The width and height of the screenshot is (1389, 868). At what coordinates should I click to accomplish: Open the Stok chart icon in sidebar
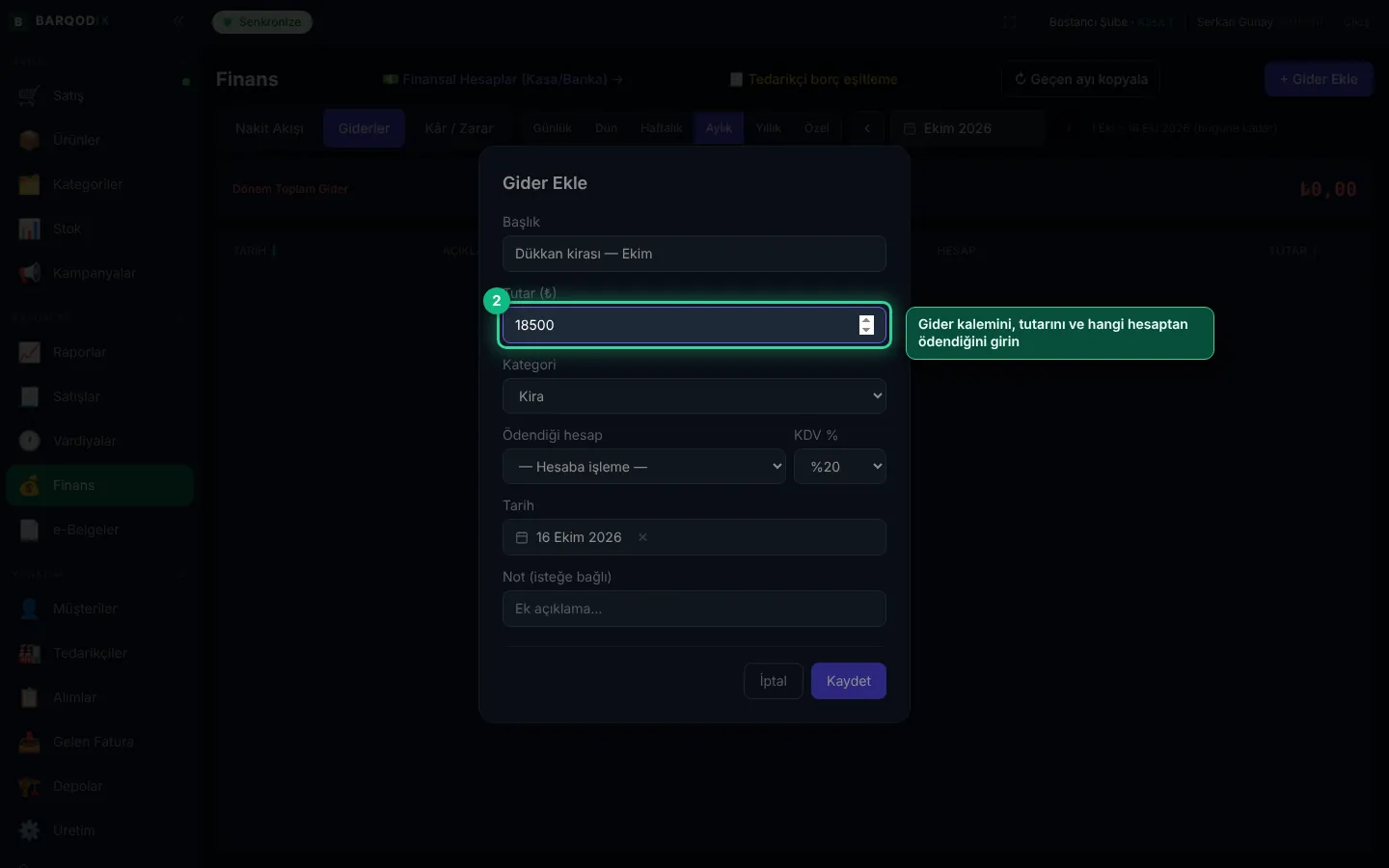point(30,229)
